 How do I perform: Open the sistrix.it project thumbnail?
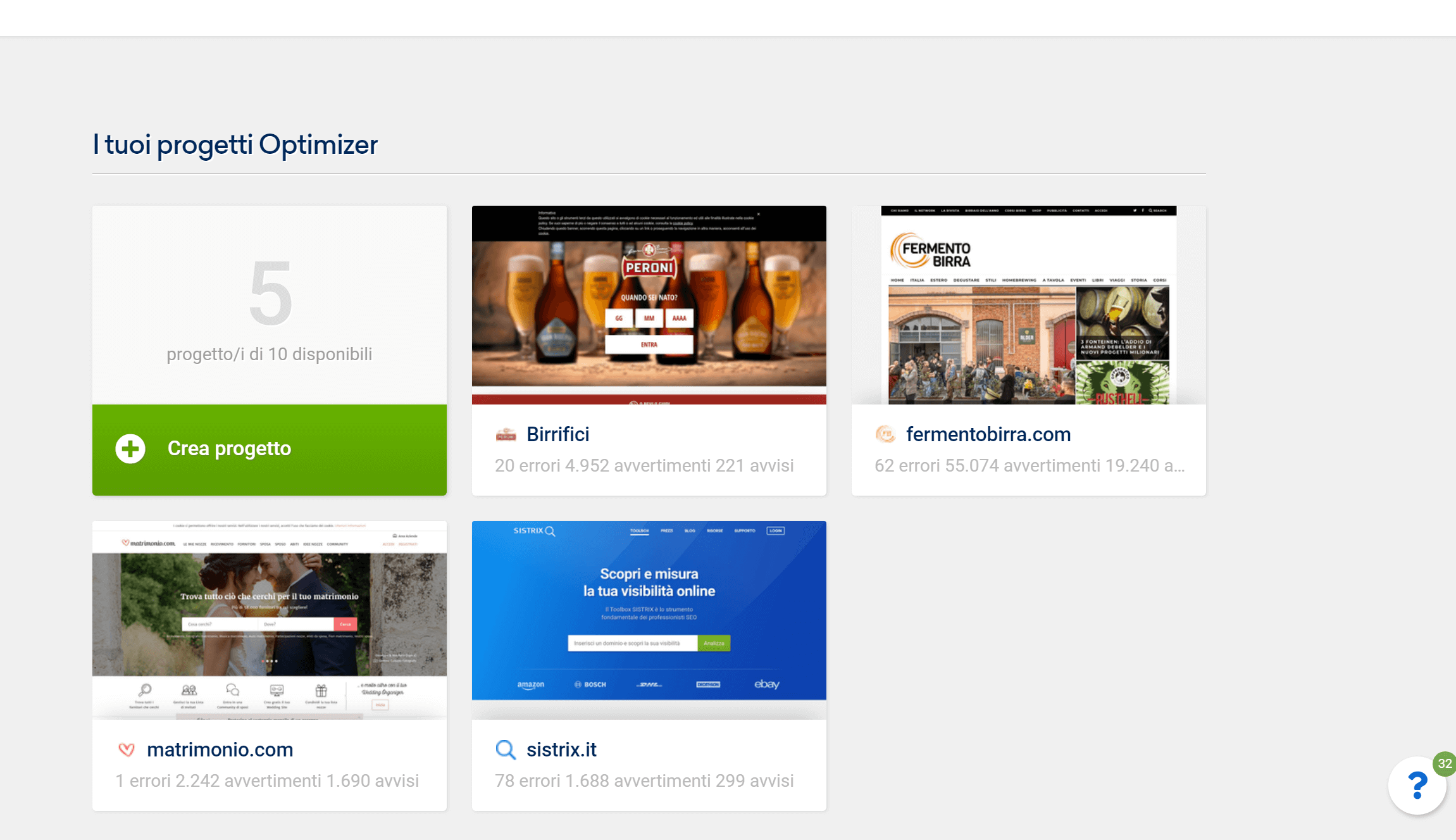[x=649, y=620]
